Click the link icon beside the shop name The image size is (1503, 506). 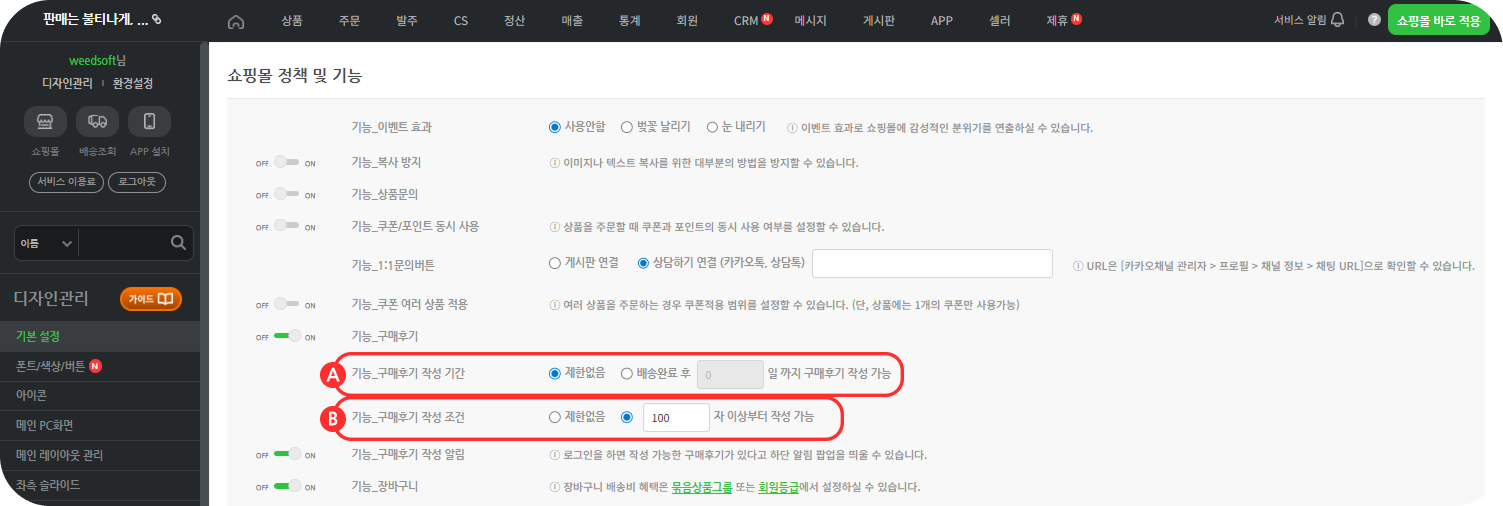pyautogui.click(x=156, y=20)
